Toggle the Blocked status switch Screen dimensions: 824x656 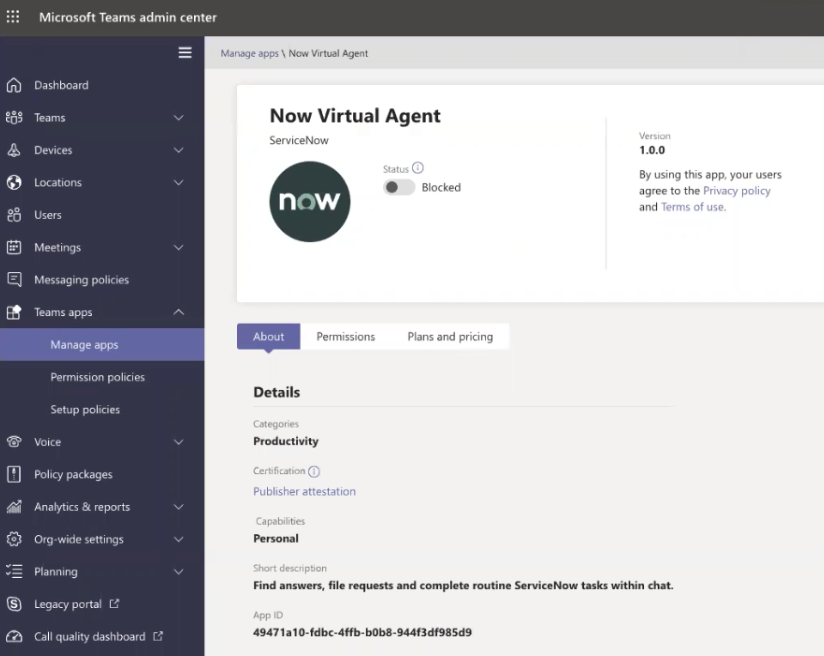[x=399, y=187]
